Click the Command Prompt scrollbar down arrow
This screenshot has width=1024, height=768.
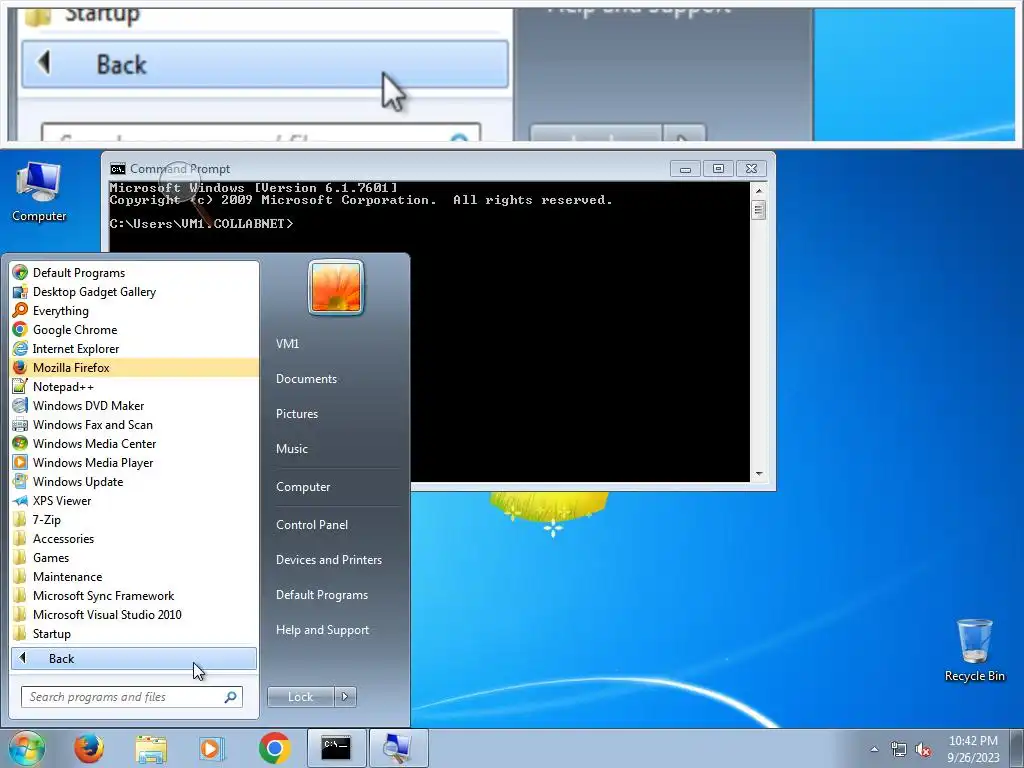click(x=758, y=473)
